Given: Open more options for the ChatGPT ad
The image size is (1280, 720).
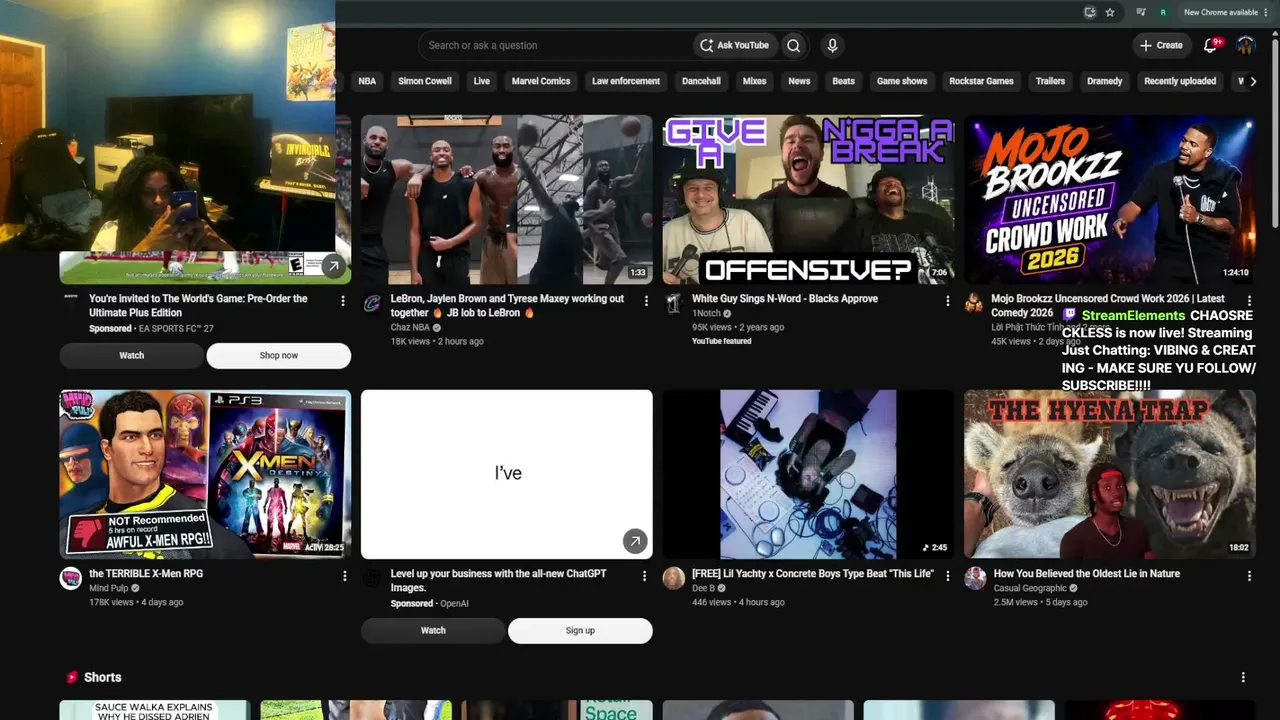Looking at the screenshot, I should 645,576.
